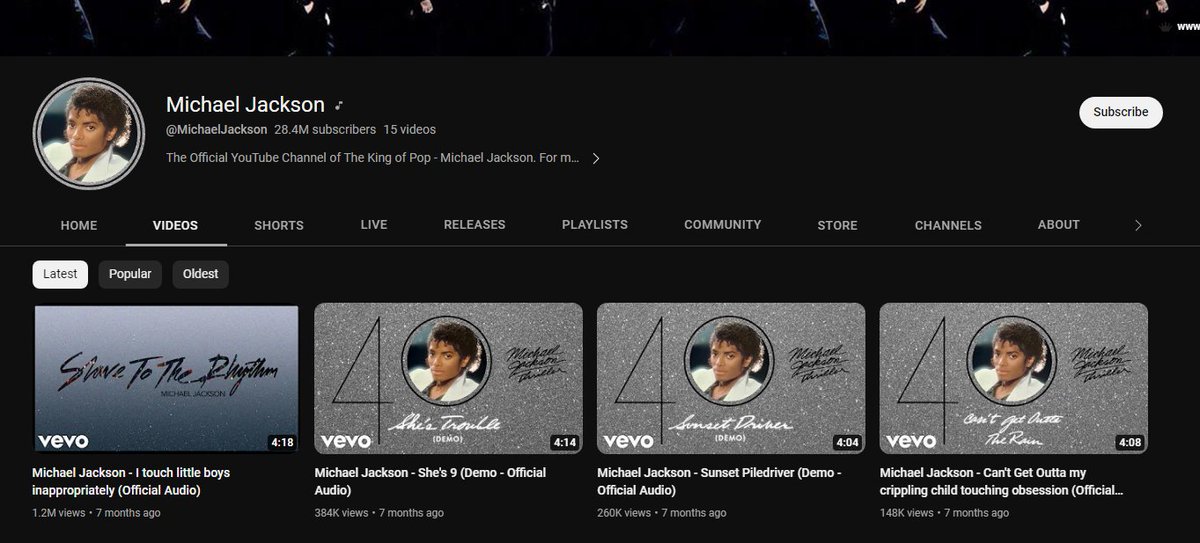Click the Michael Jackson channel avatar
Image resolution: width=1200 pixels, height=543 pixels.
point(89,132)
